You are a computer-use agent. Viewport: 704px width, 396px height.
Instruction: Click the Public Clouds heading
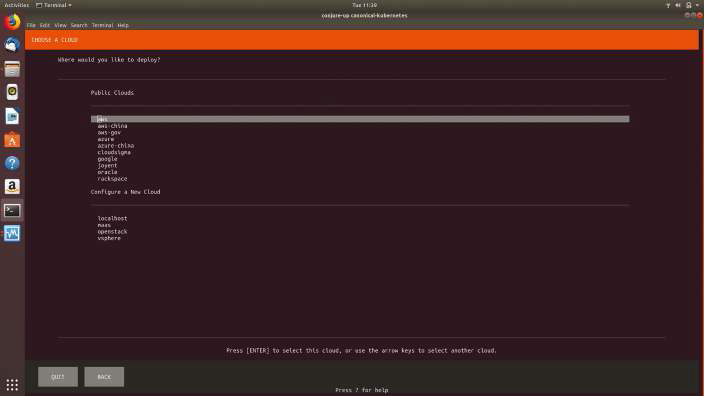(112, 92)
